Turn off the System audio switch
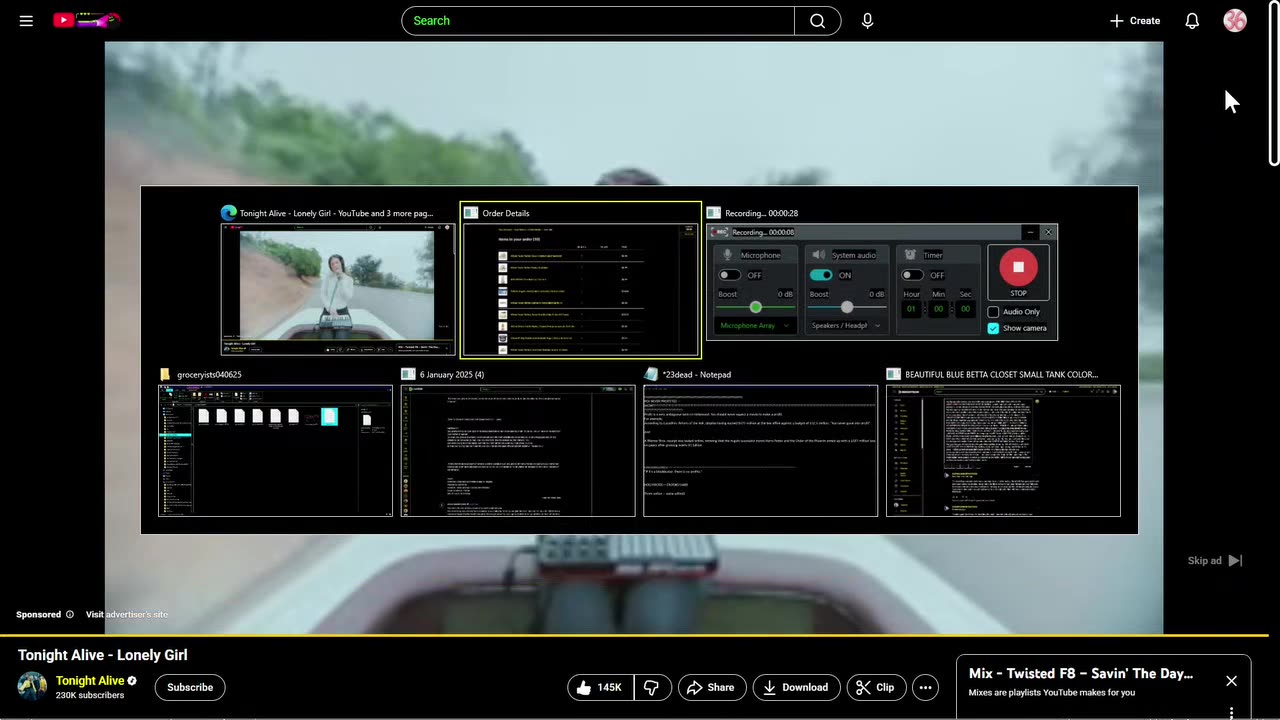 click(x=821, y=275)
